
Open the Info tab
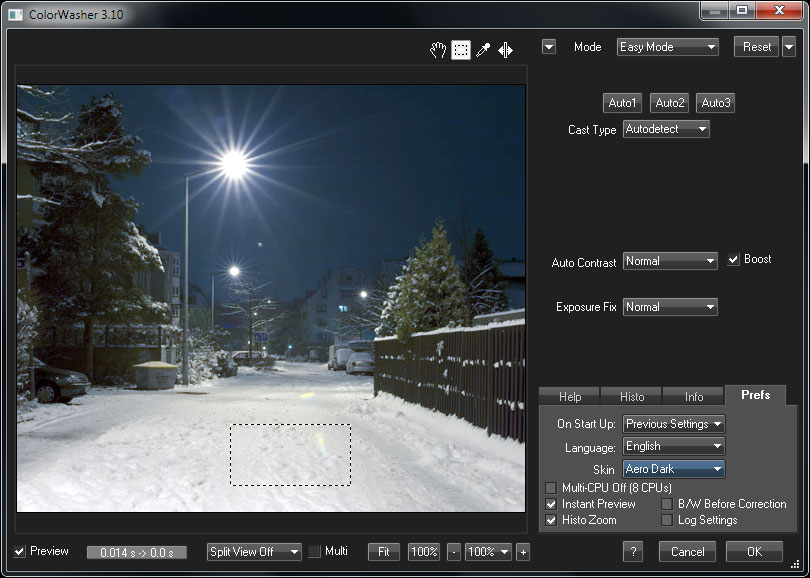tap(693, 396)
